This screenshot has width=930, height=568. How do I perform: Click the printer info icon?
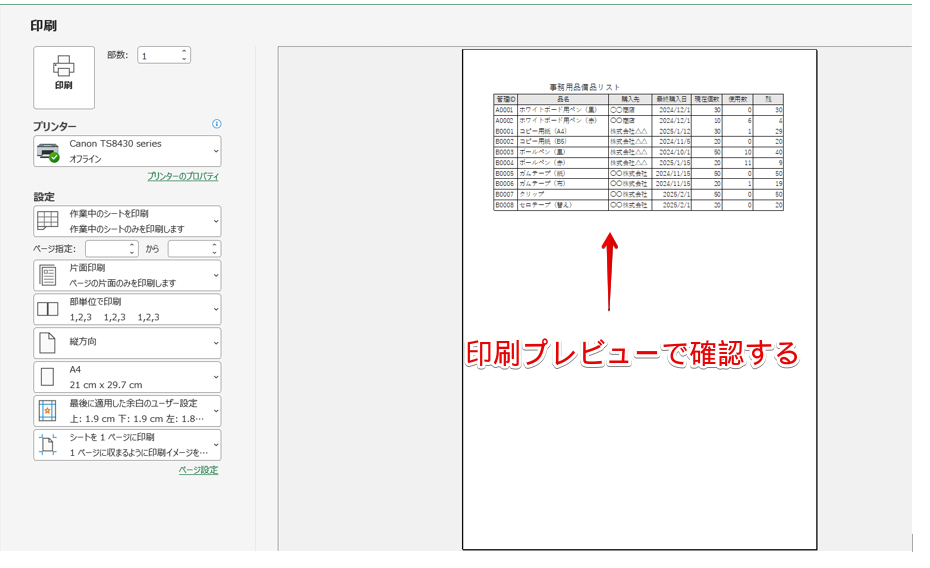tap(216, 124)
